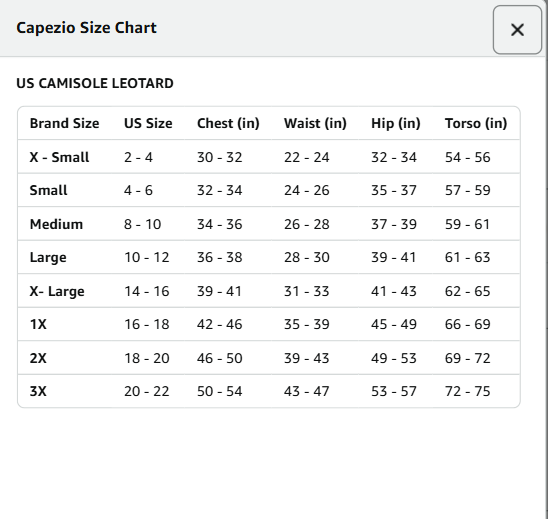Select the Waist (in) column header
The image size is (548, 519).
coord(315,123)
